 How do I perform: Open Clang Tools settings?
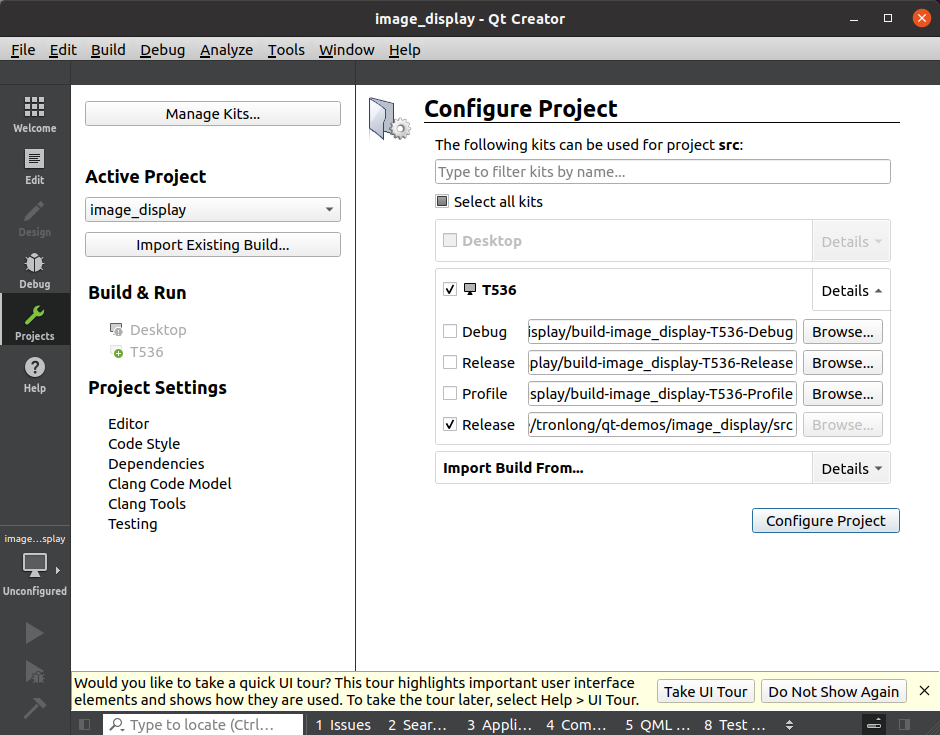click(x=147, y=504)
